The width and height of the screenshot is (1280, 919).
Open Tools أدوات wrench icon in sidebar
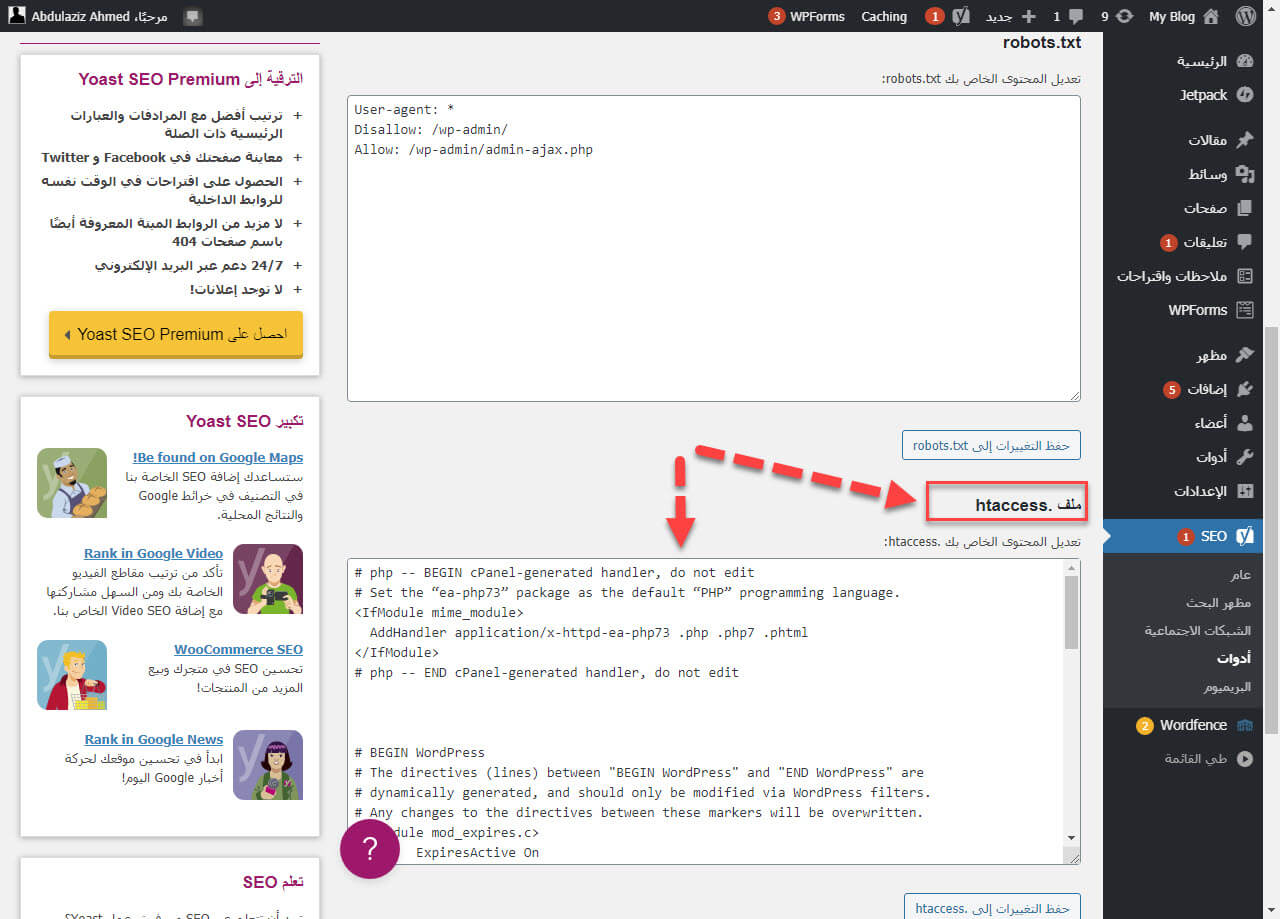click(1245, 457)
